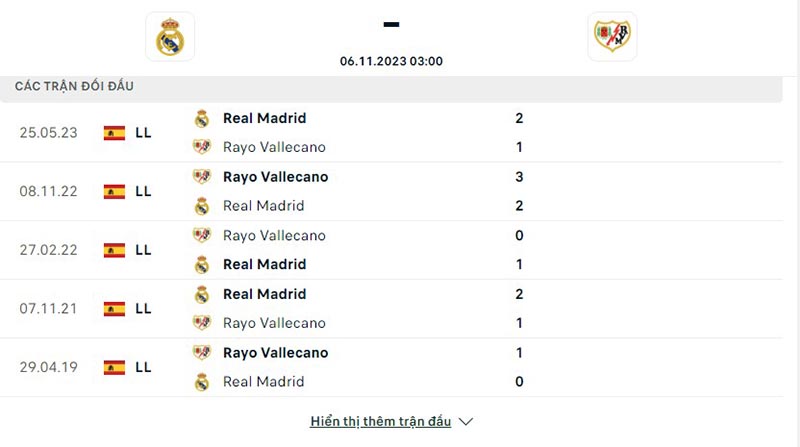Click the Rayo Vallecano crest in the 29.04.19 match

click(202, 353)
